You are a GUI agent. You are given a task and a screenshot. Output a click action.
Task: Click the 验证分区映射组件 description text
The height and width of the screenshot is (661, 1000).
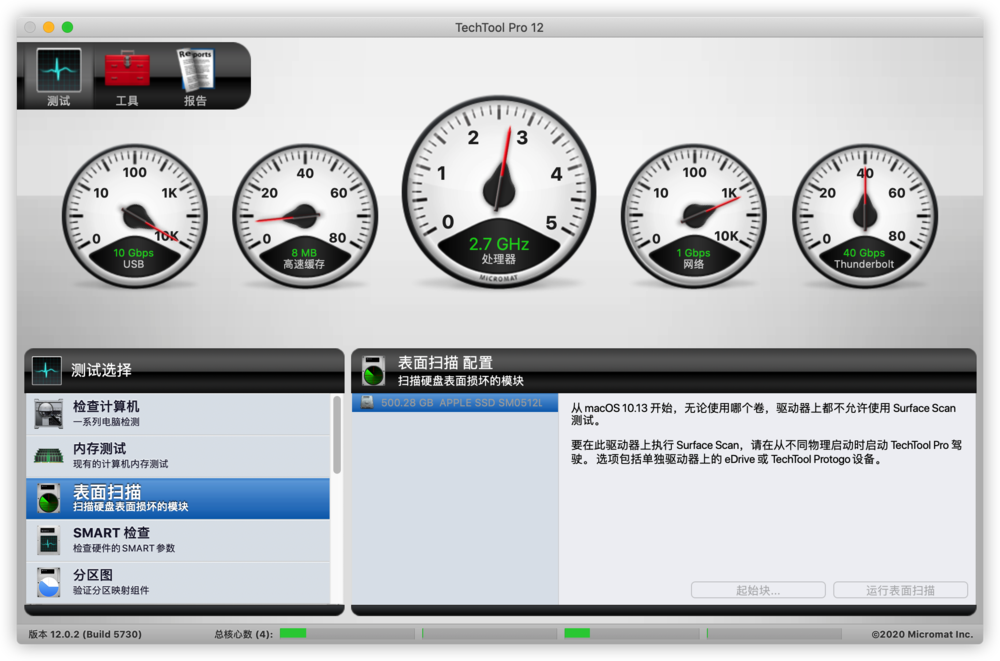click(111, 590)
